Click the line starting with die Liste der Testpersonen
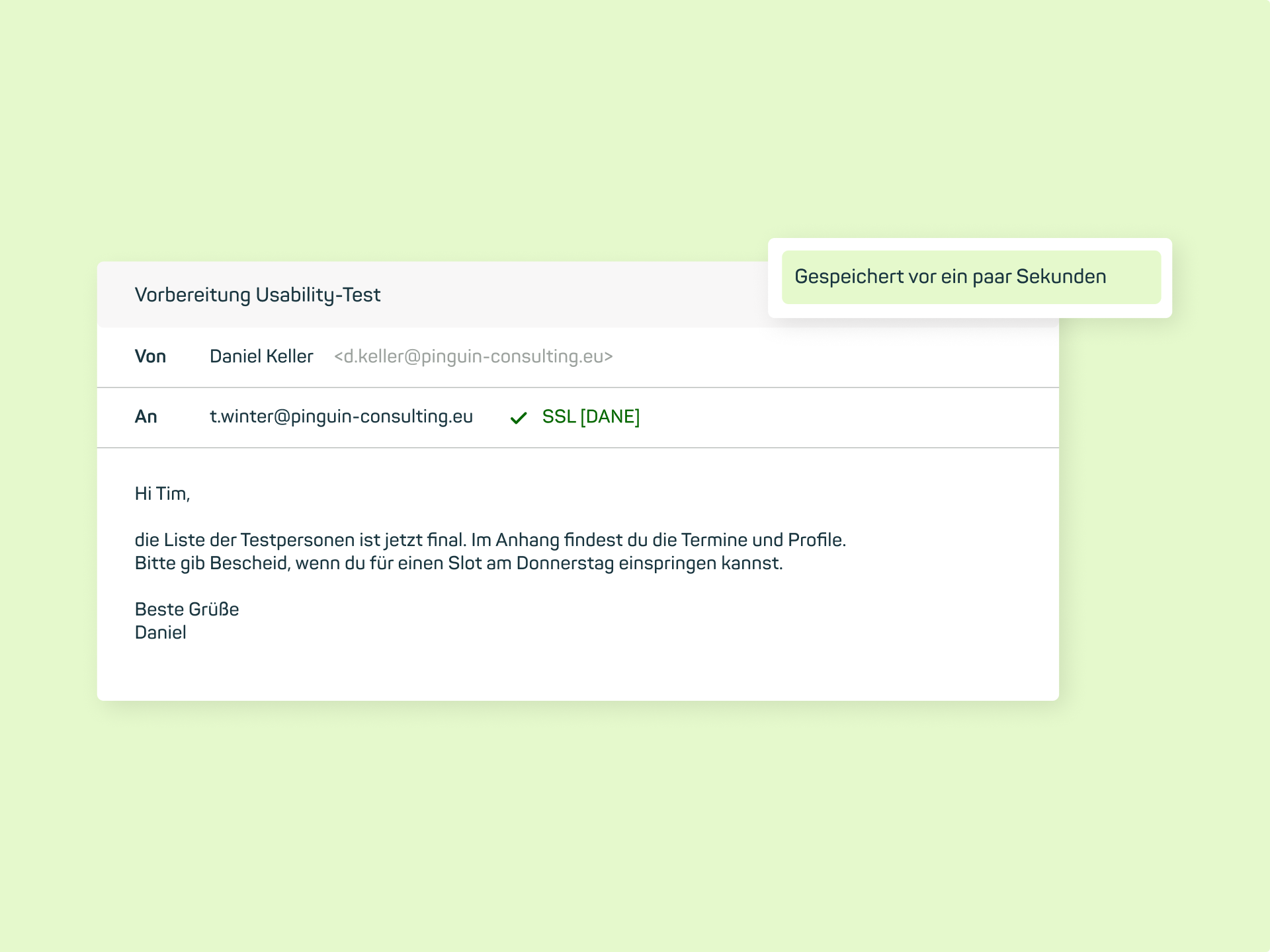 (x=490, y=540)
